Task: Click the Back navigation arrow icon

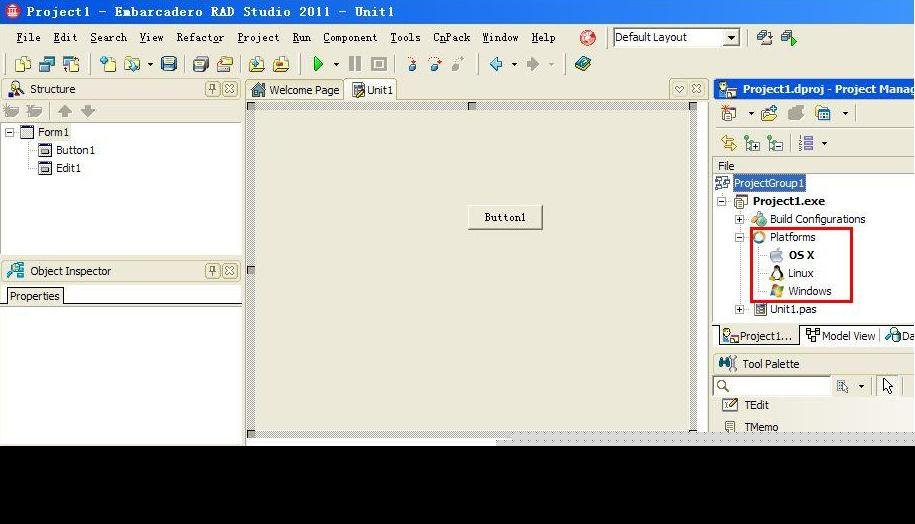Action: (496, 64)
